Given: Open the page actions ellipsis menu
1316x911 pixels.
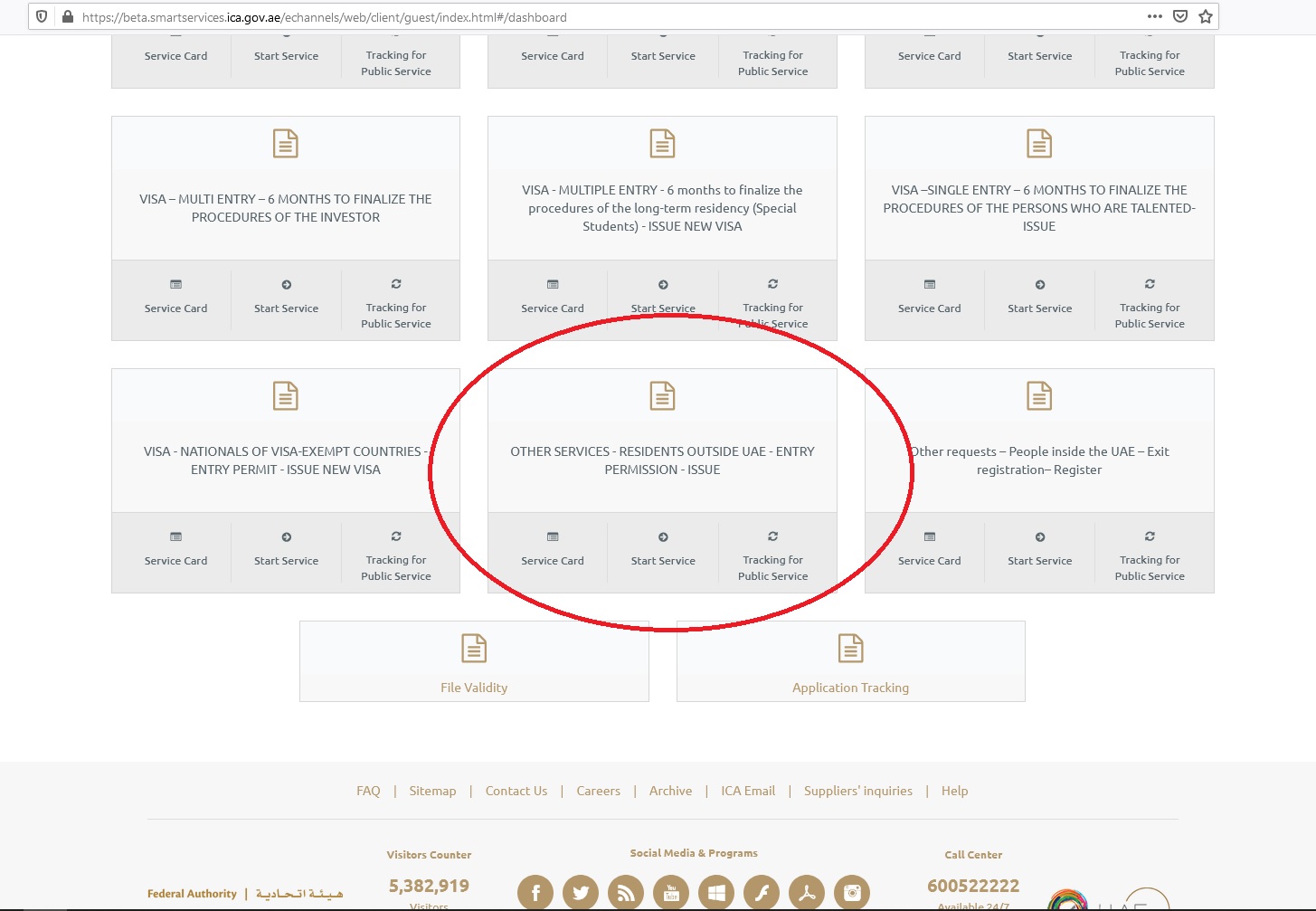Looking at the screenshot, I should pos(1155,16).
